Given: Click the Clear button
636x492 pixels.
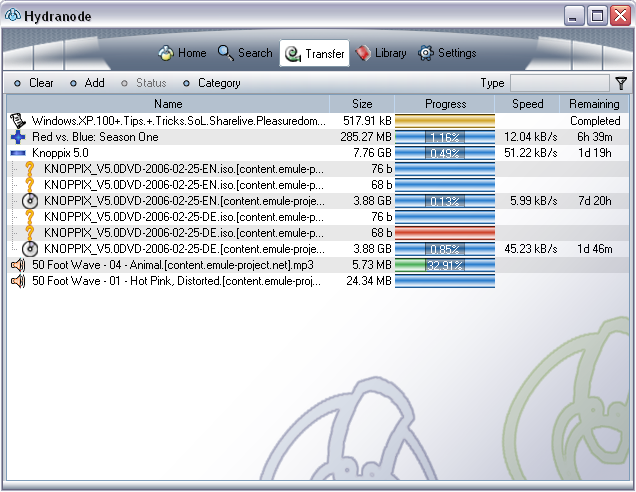Looking at the screenshot, I should click(34, 83).
